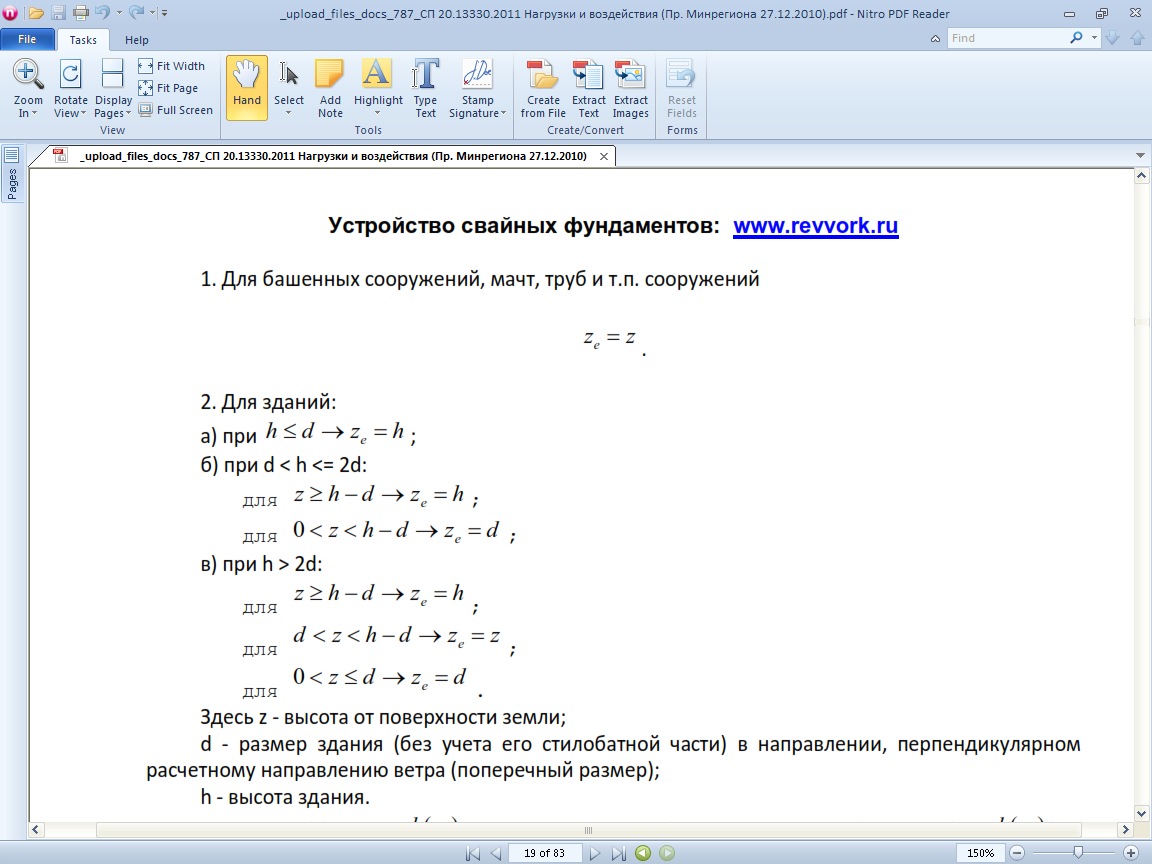Viewport: 1152px width, 864px height.
Task: Open the www.revvork.ru hyperlink
Action: (x=816, y=225)
